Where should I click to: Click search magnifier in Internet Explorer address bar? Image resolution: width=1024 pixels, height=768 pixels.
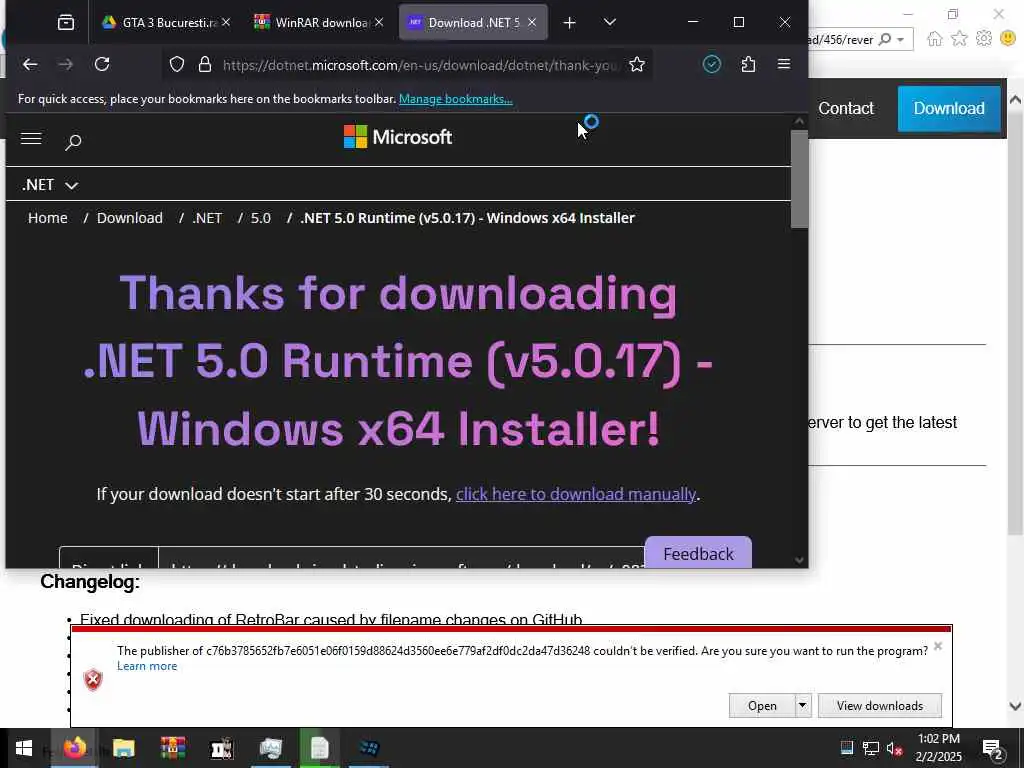coord(885,39)
